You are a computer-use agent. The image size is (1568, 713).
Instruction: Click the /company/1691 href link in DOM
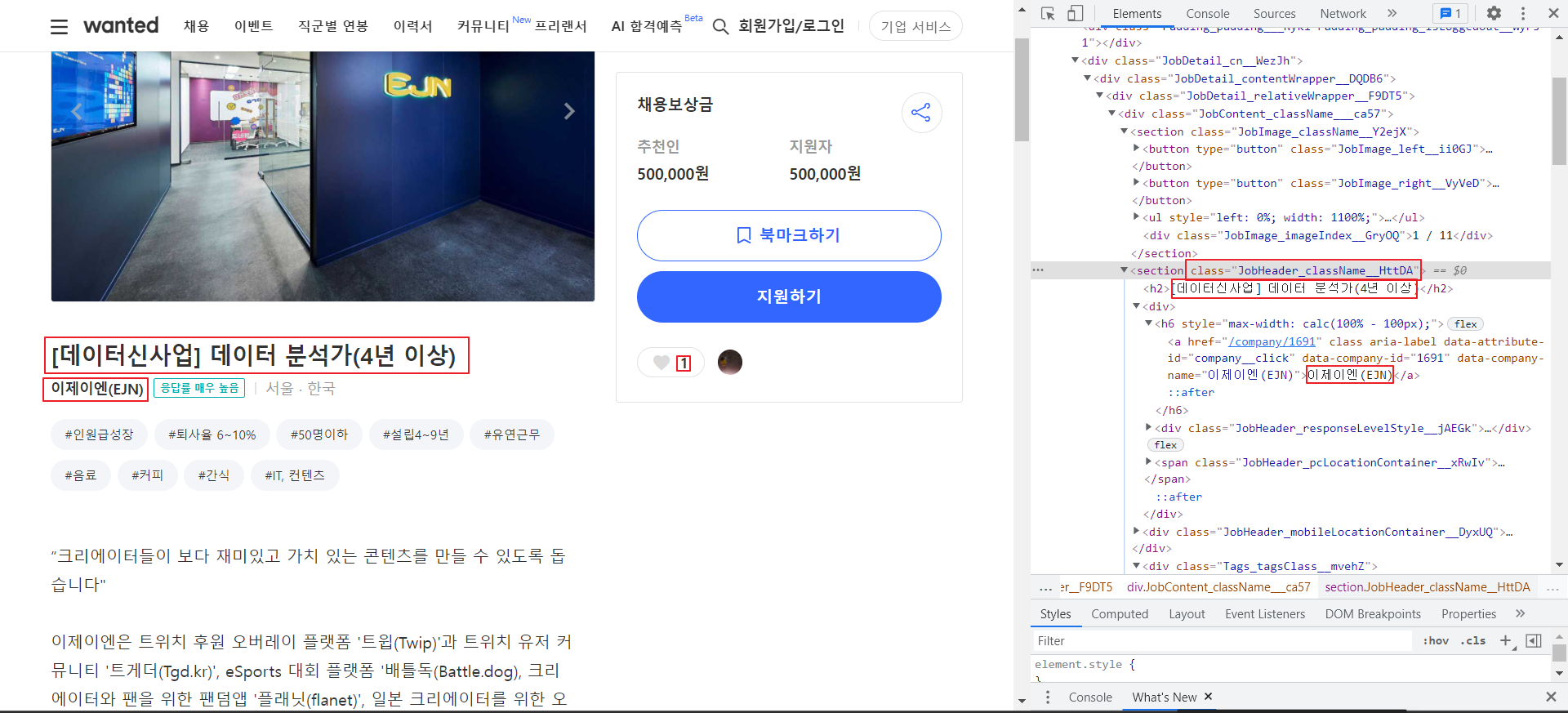[x=1272, y=341]
